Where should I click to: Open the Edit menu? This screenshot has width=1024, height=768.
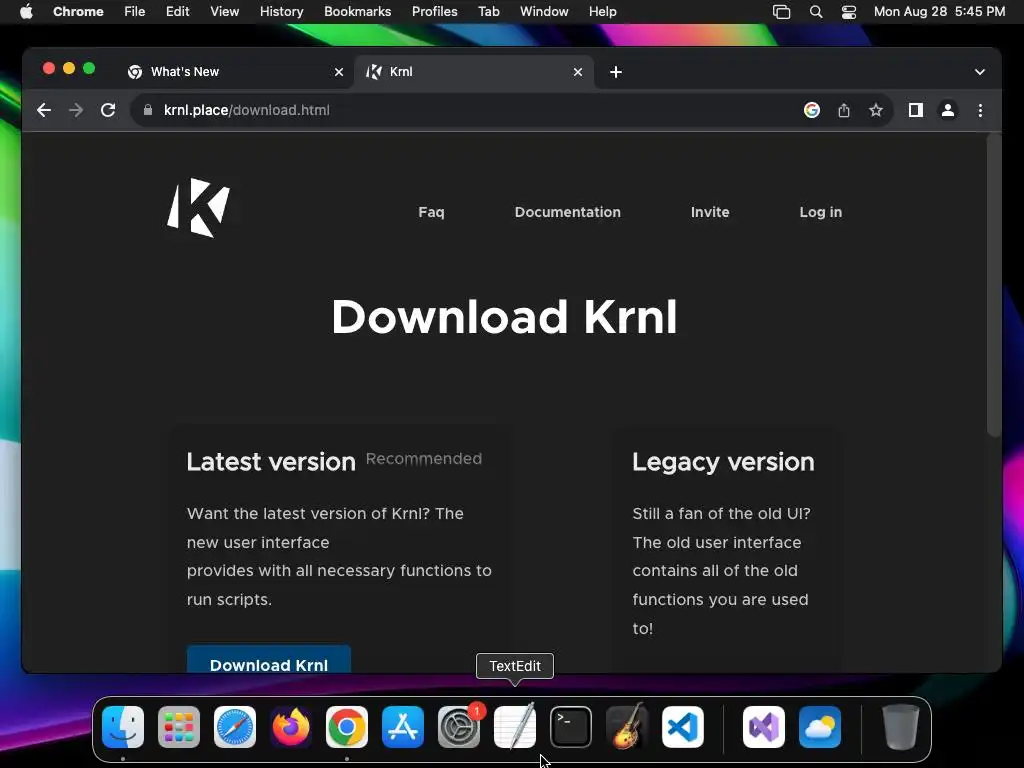(x=178, y=12)
